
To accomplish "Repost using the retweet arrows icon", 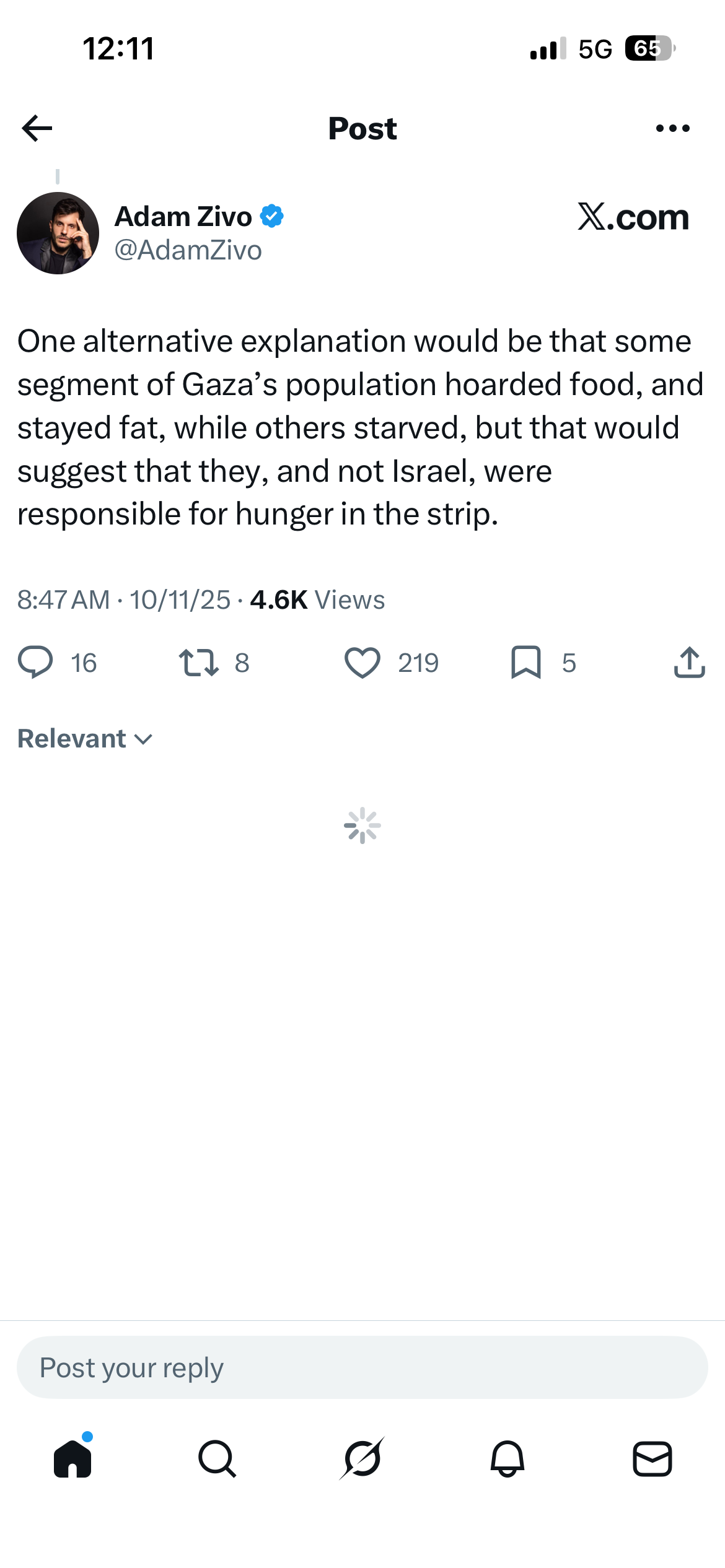I will point(198,663).
